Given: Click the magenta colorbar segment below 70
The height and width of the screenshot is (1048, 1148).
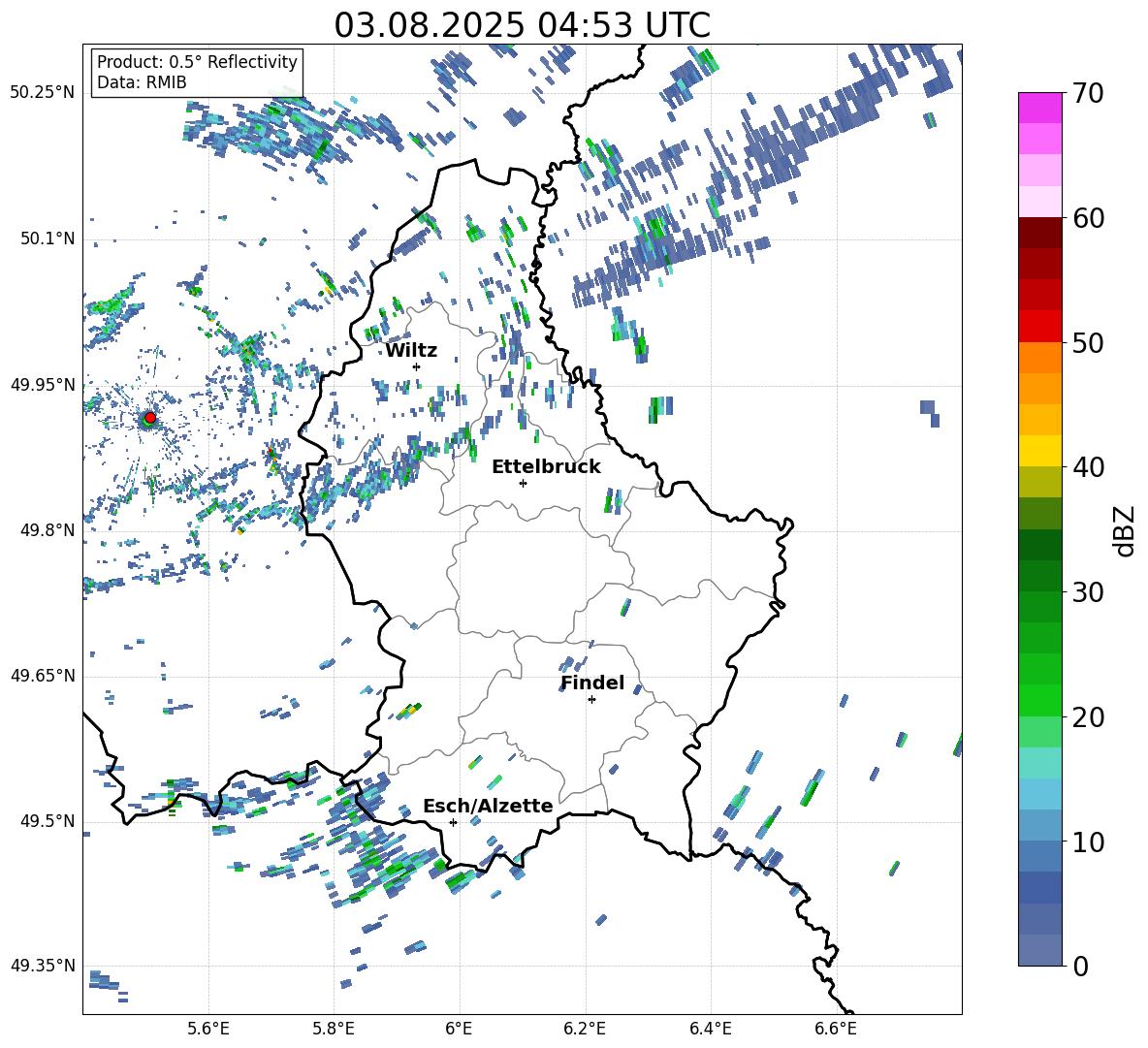Looking at the screenshot, I should tap(1039, 108).
